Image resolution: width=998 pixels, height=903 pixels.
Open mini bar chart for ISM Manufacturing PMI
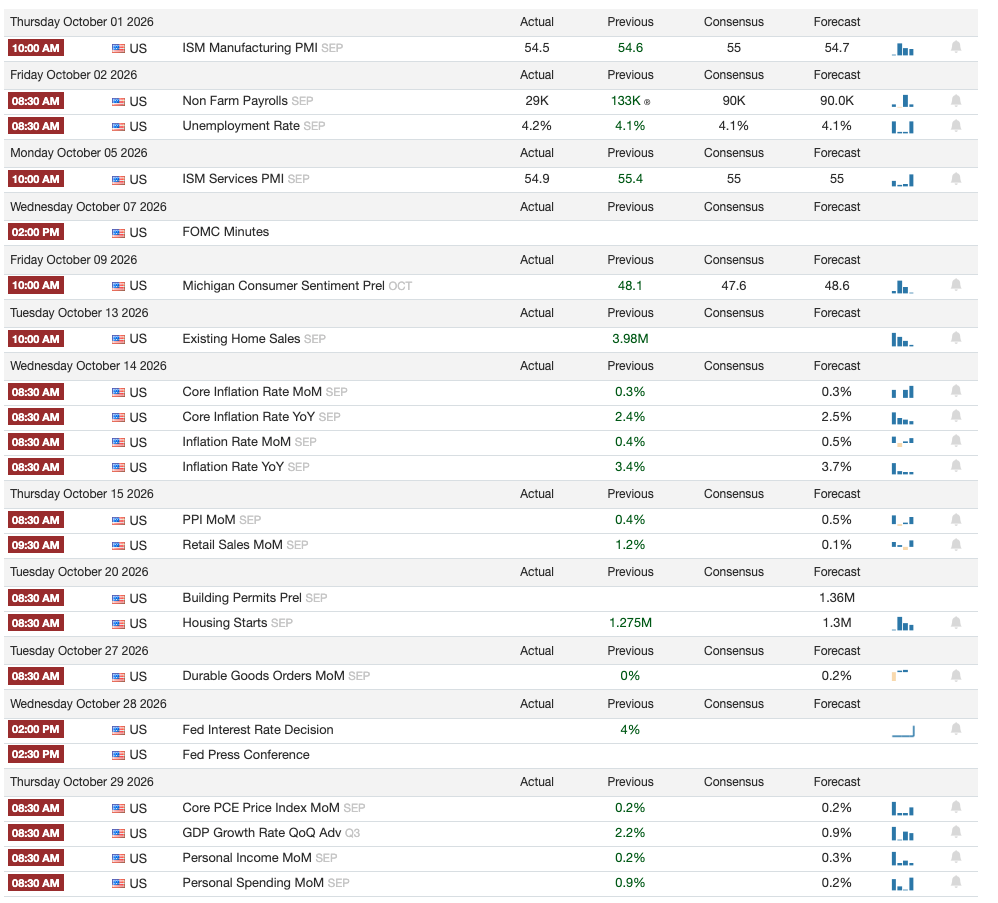[903, 49]
